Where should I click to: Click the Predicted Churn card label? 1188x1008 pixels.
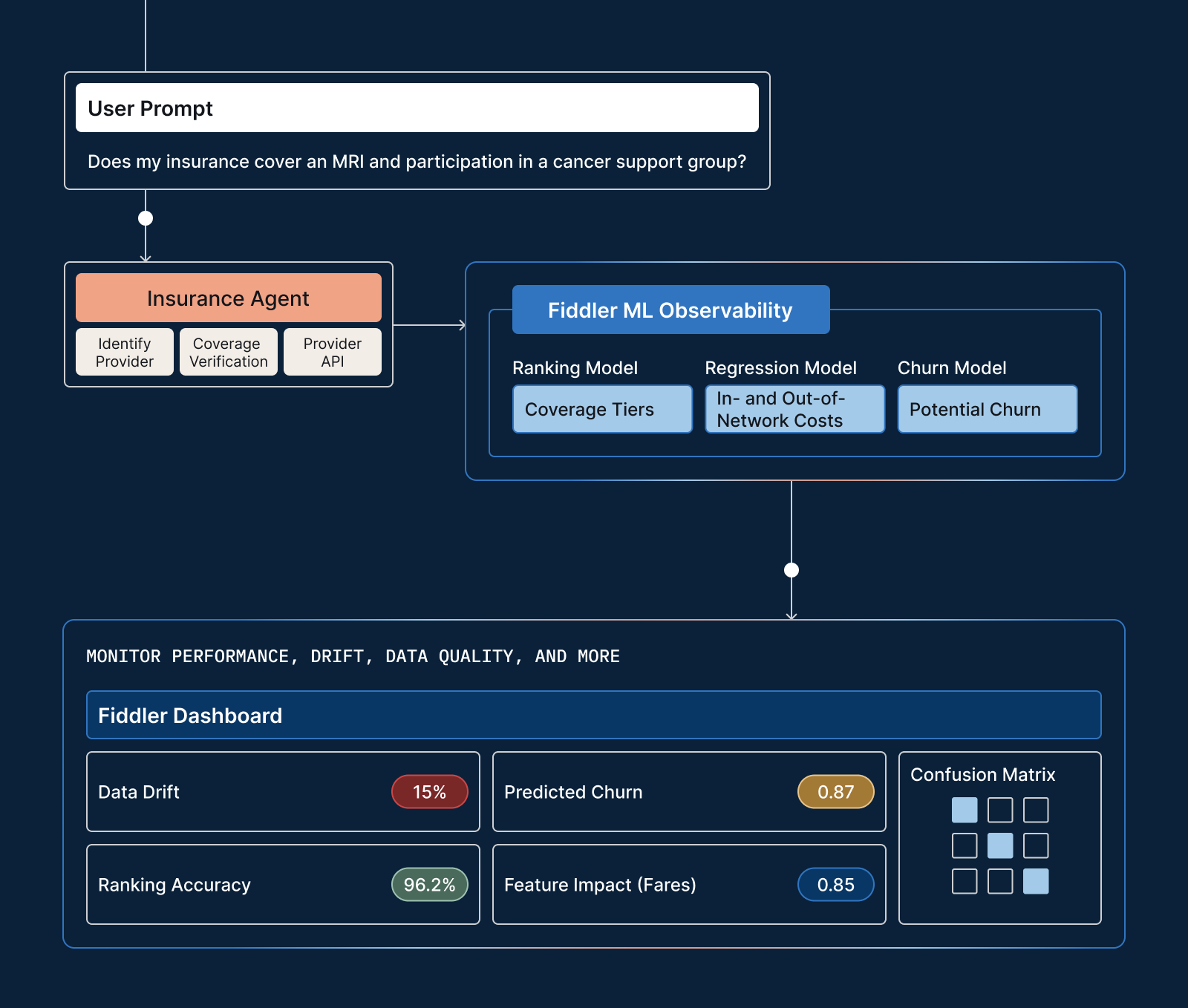pyautogui.click(x=573, y=792)
